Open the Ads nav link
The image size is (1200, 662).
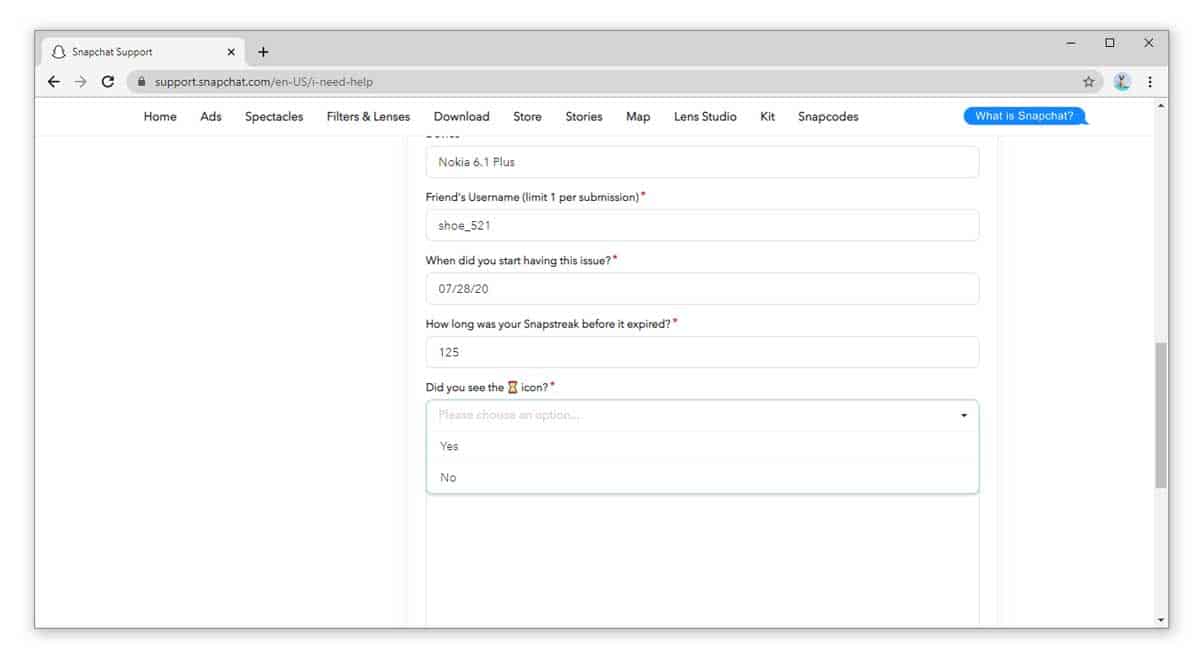click(211, 117)
